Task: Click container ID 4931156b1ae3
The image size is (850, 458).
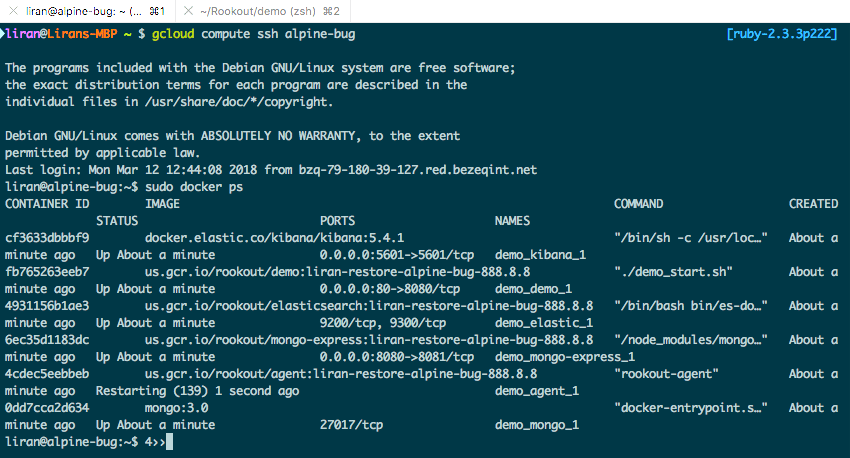Action: pyautogui.click(x=47, y=306)
